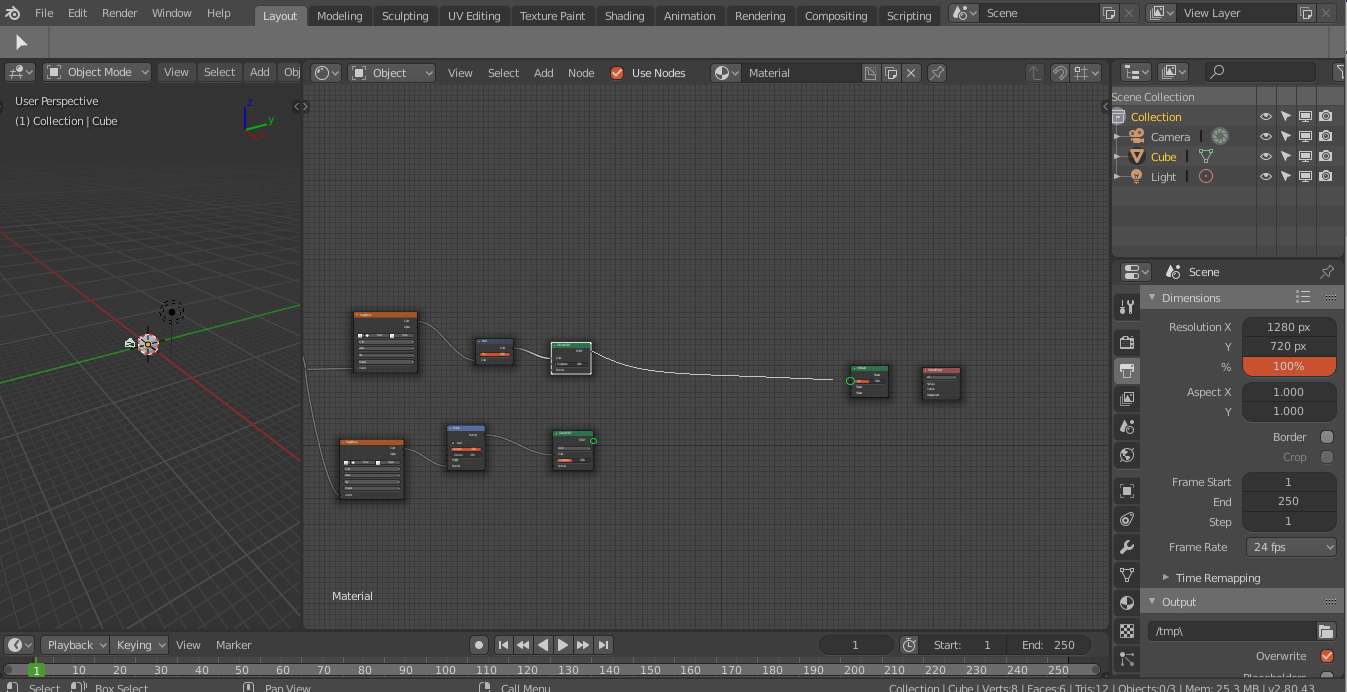Click the folder icon beside the /tmp\ path
This screenshot has height=692, width=1347.
[x=1326, y=631]
